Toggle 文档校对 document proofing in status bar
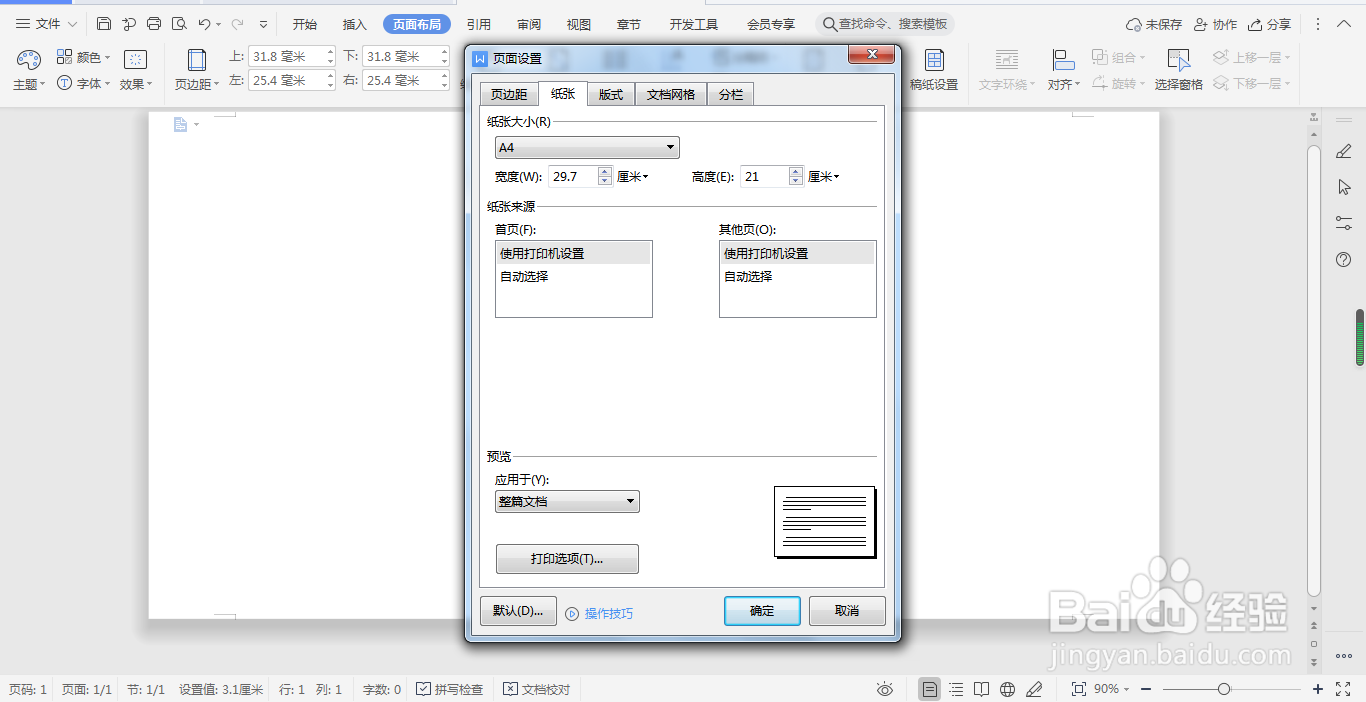This screenshot has height=702, width=1366. pos(537,689)
